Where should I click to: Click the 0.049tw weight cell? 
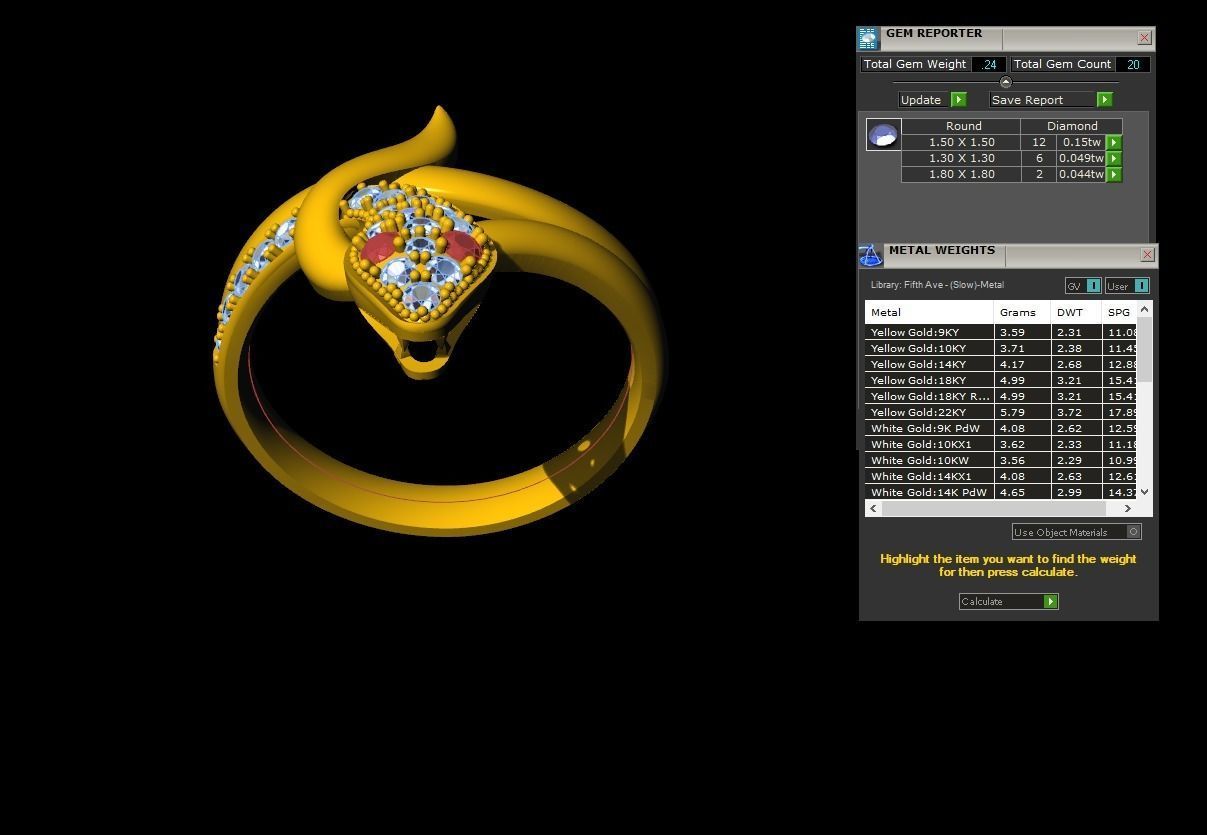click(x=1081, y=158)
